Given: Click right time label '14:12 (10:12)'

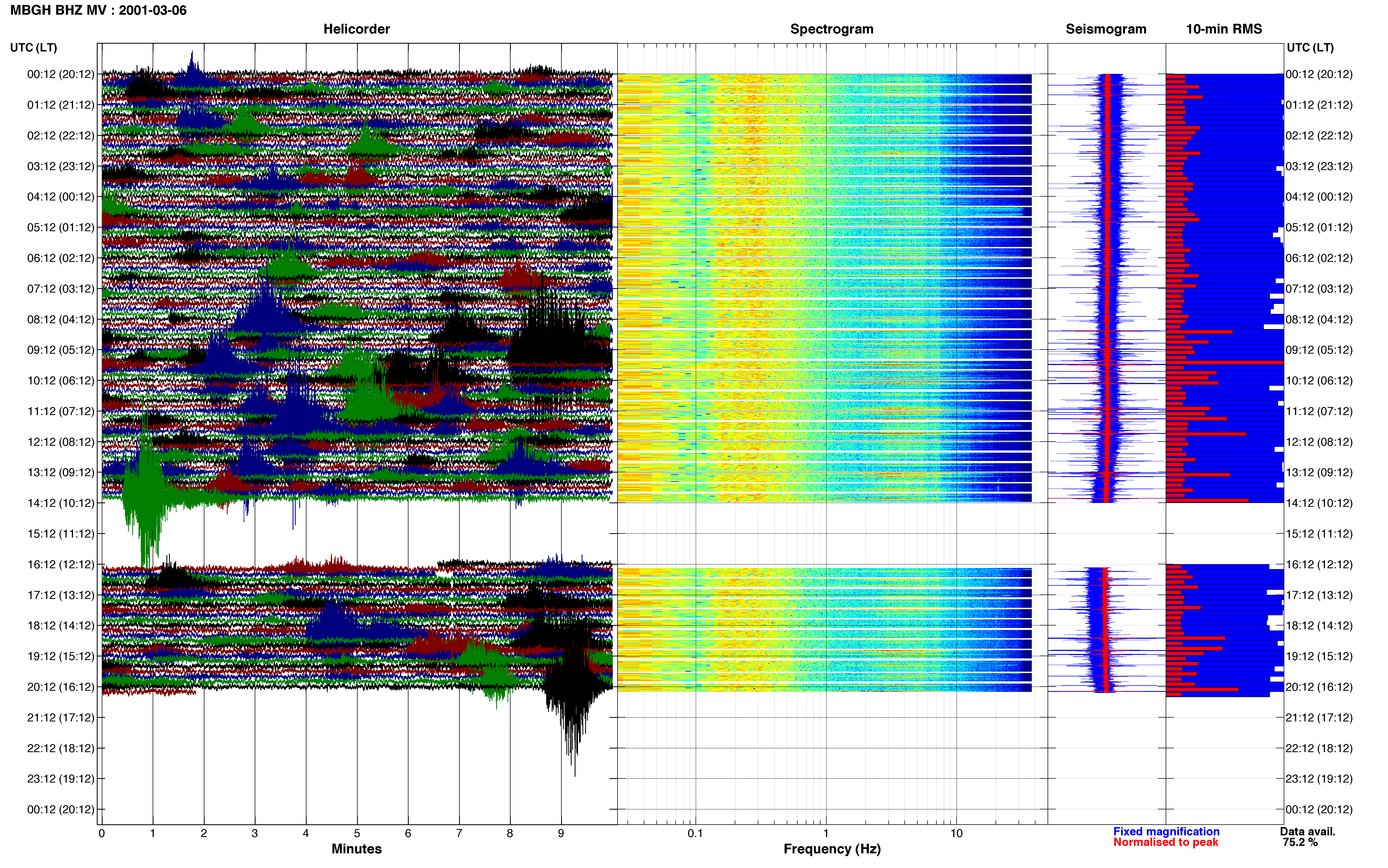Looking at the screenshot, I should 1319,503.
